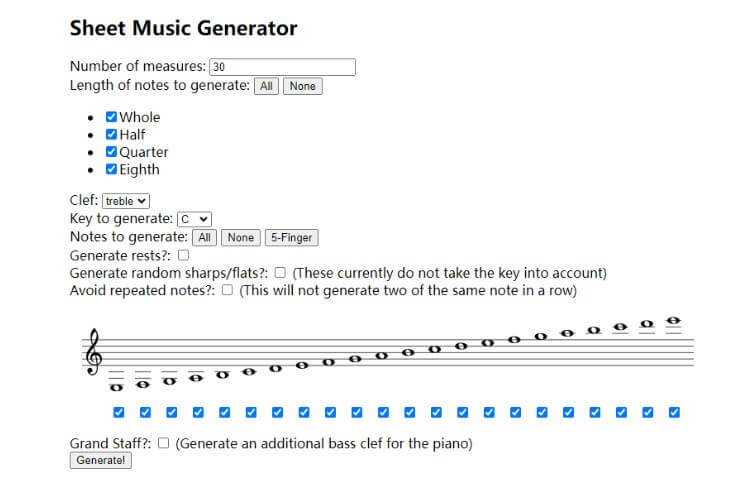Focus the Number of measures input field
The height and width of the screenshot is (485, 749).
pos(282,67)
